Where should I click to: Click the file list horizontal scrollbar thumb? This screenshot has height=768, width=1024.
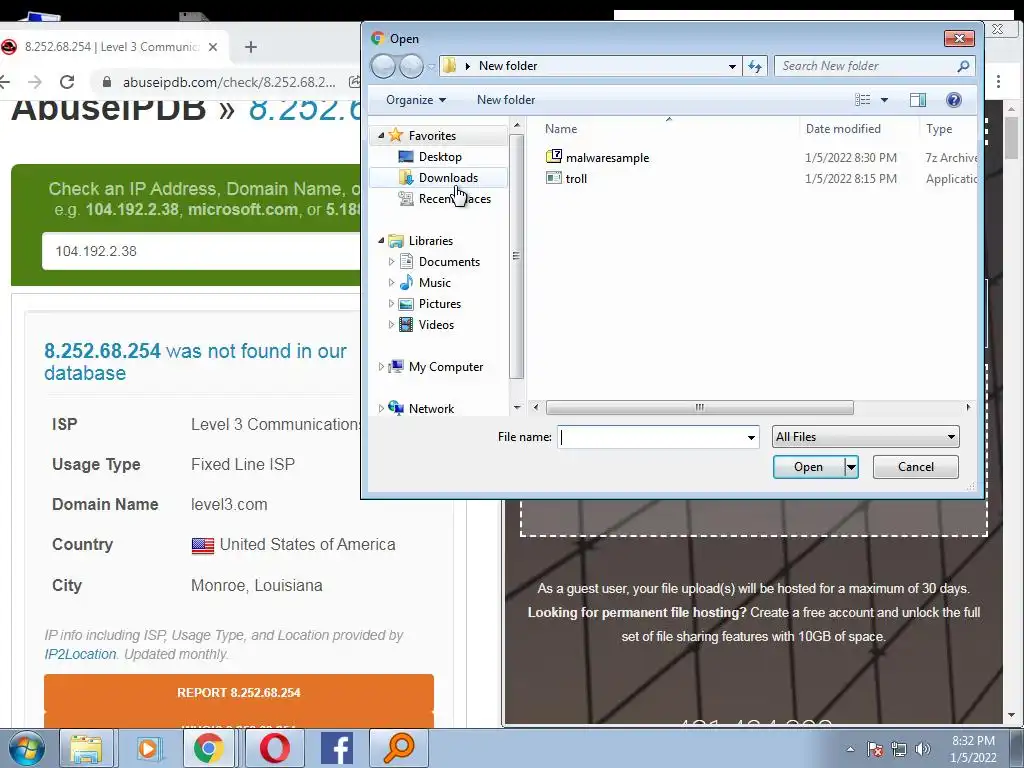699,408
